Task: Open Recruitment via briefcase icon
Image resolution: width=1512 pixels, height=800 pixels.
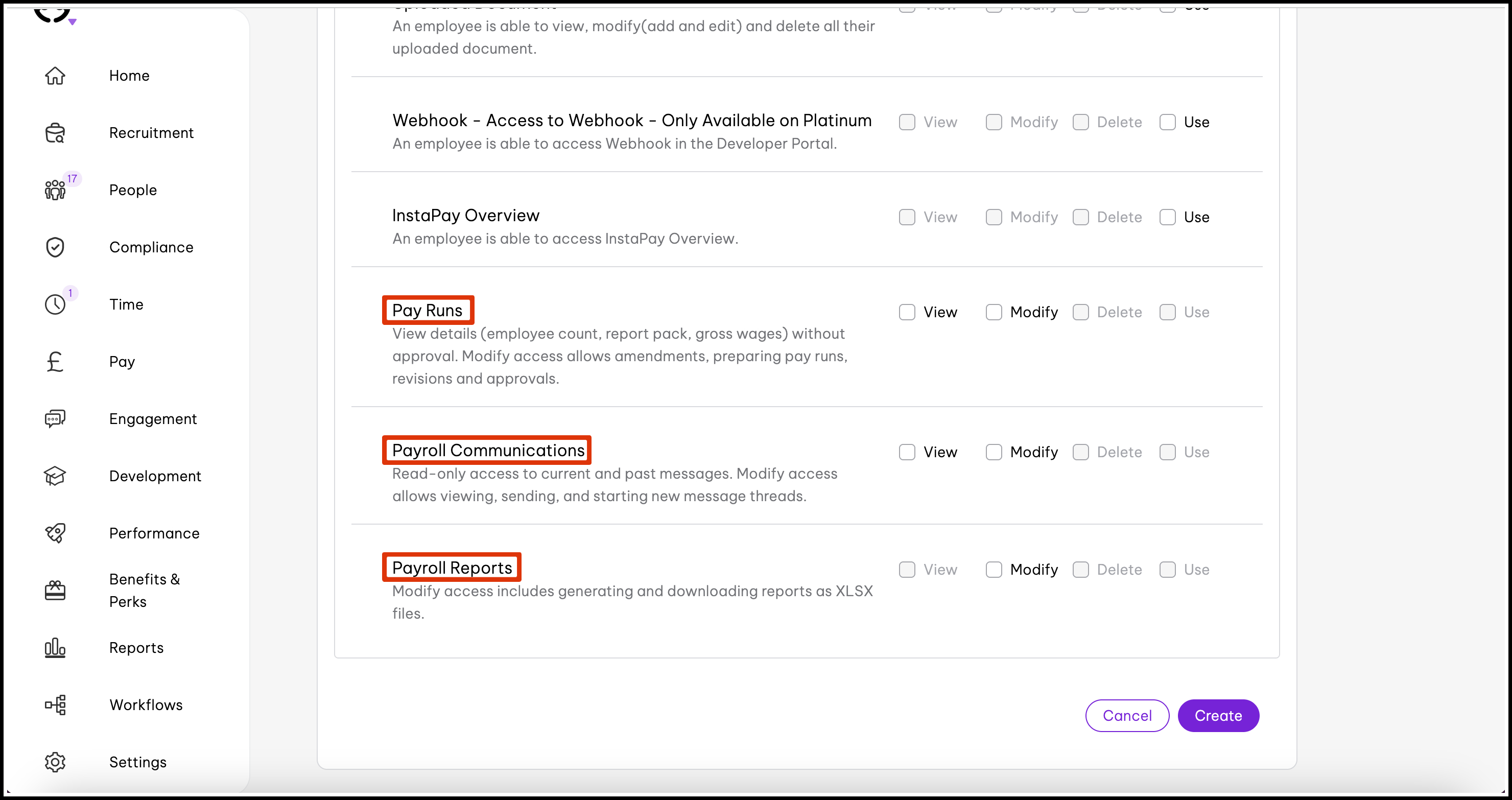Action: point(55,133)
